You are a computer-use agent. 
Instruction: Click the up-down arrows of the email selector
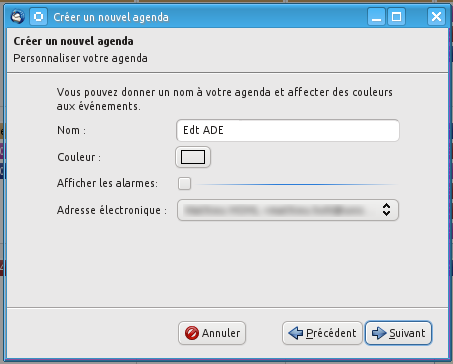click(386, 210)
